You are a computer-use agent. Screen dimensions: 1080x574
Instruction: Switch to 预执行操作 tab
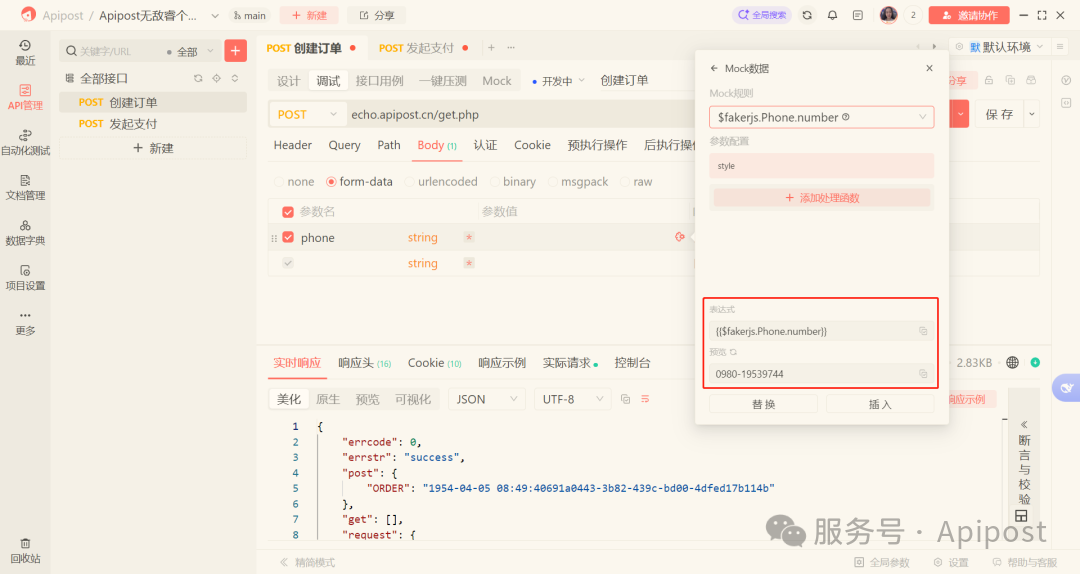tap(597, 145)
